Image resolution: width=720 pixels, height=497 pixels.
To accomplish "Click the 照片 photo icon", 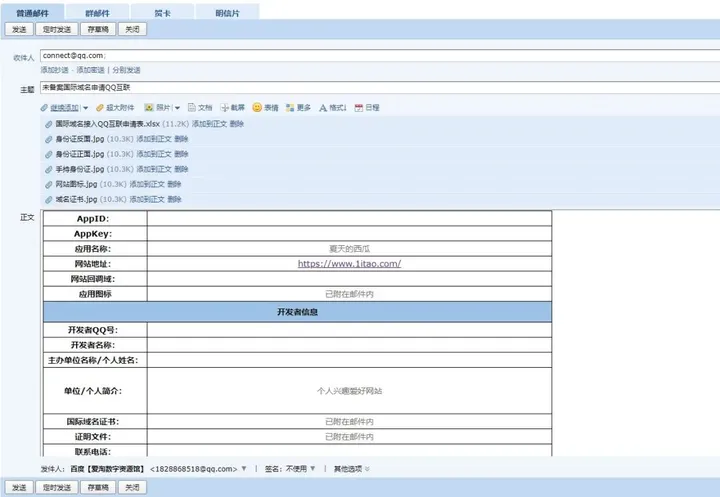I will [x=149, y=107].
